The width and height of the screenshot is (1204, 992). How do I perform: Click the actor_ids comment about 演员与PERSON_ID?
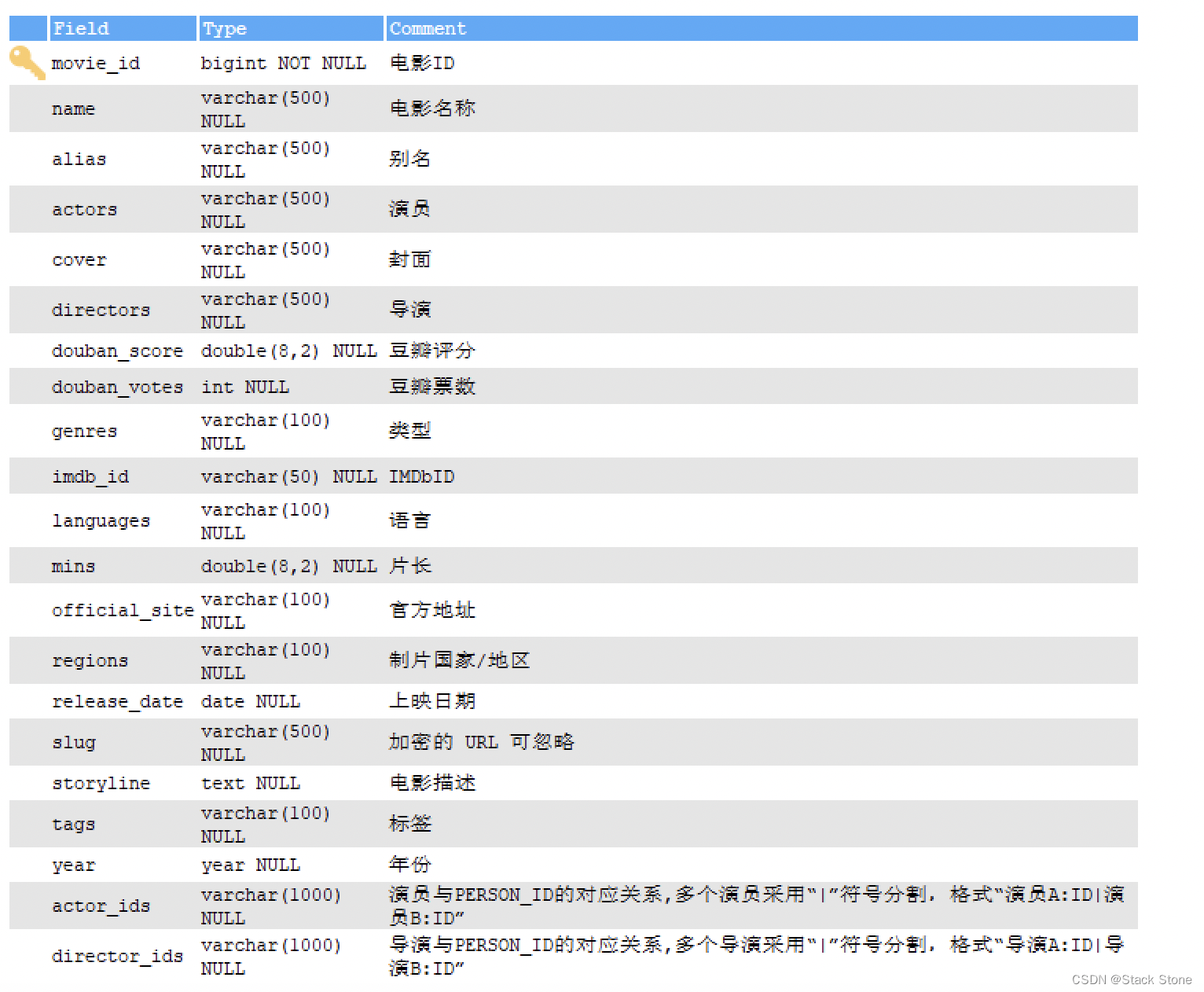757,906
